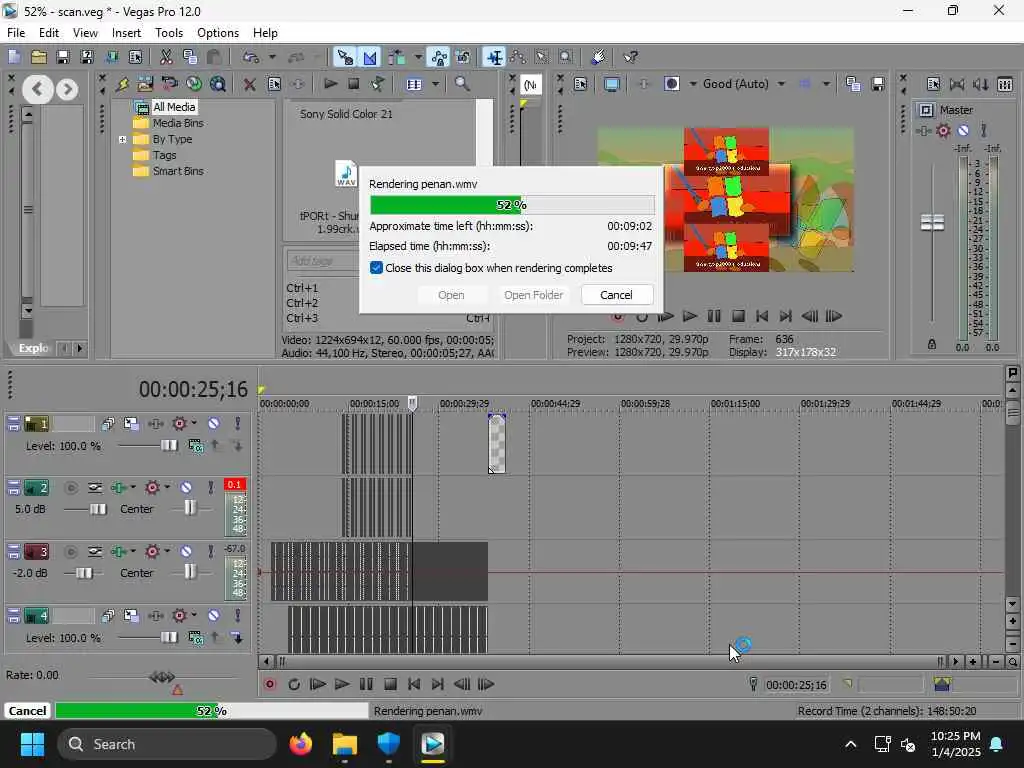Solo audio track 3

click(210, 552)
